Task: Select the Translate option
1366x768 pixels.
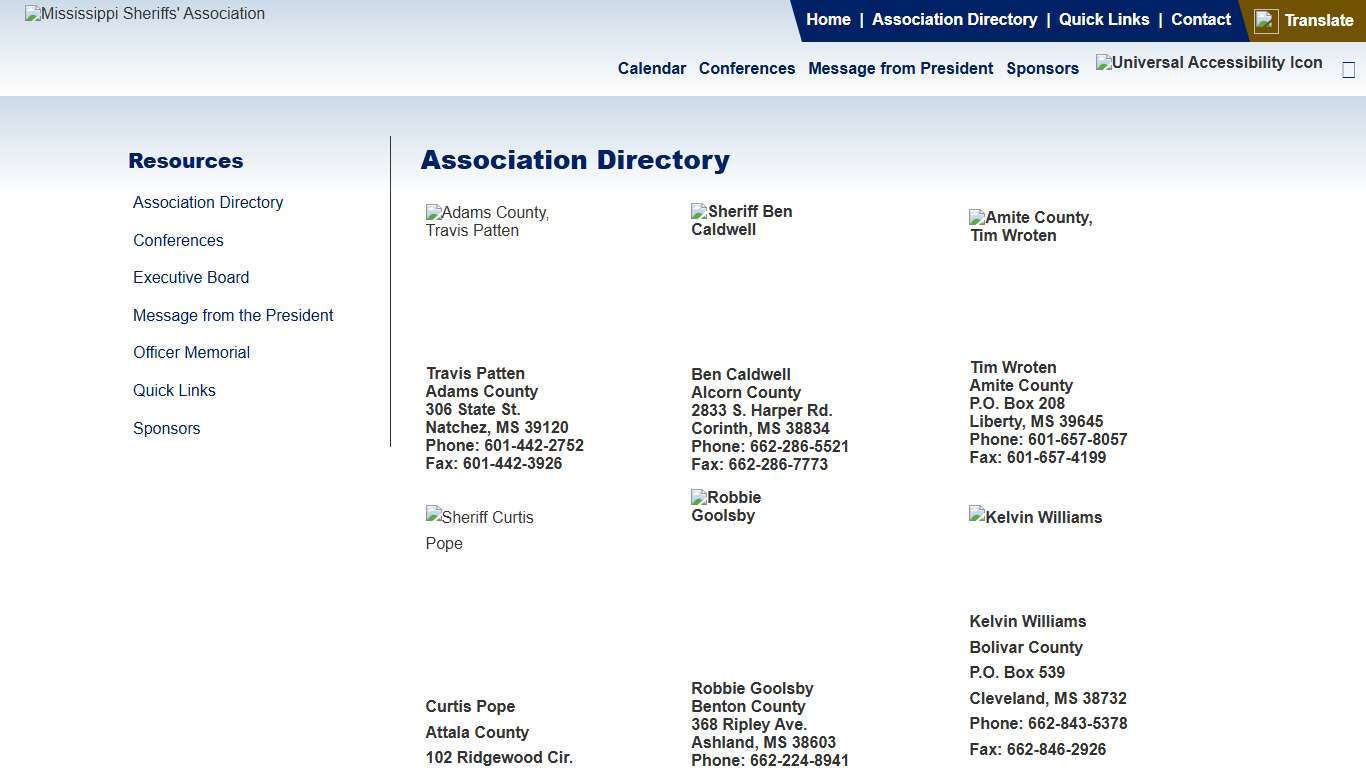Action: [x=1317, y=20]
